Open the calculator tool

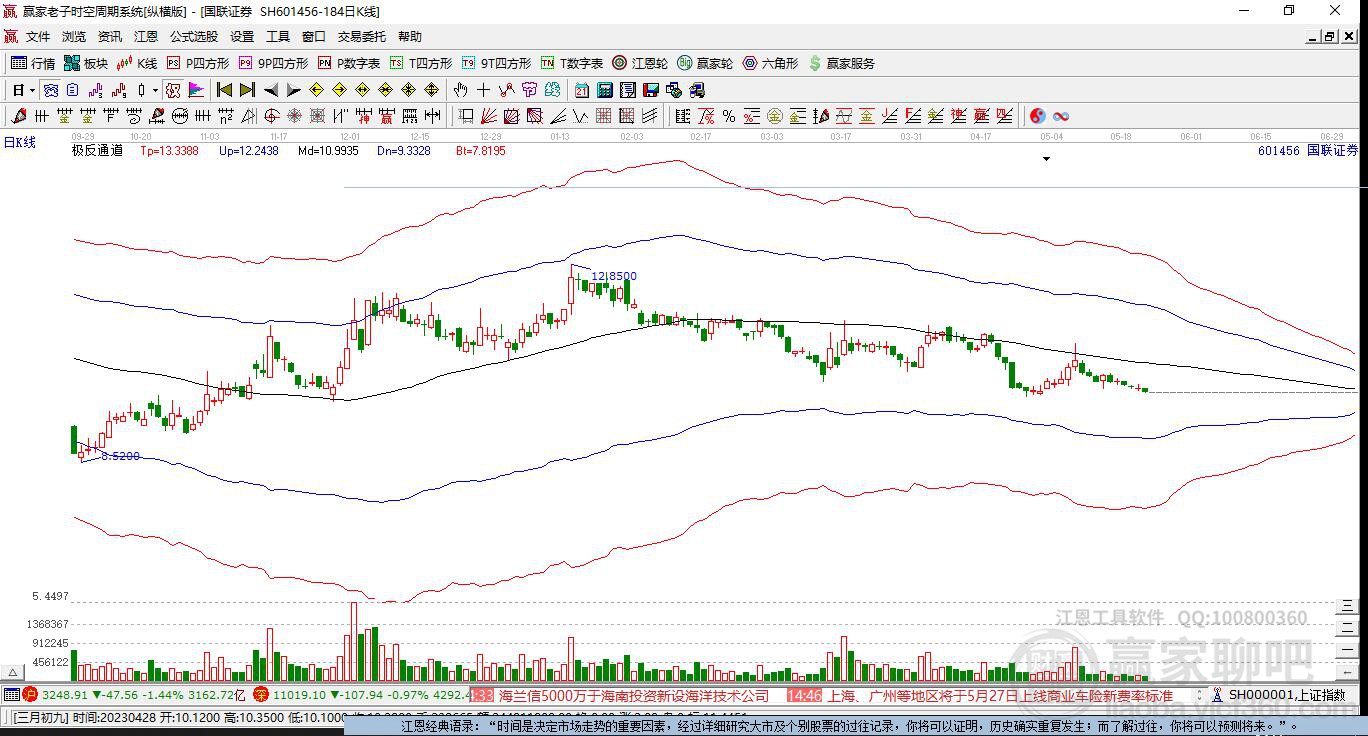(604, 90)
